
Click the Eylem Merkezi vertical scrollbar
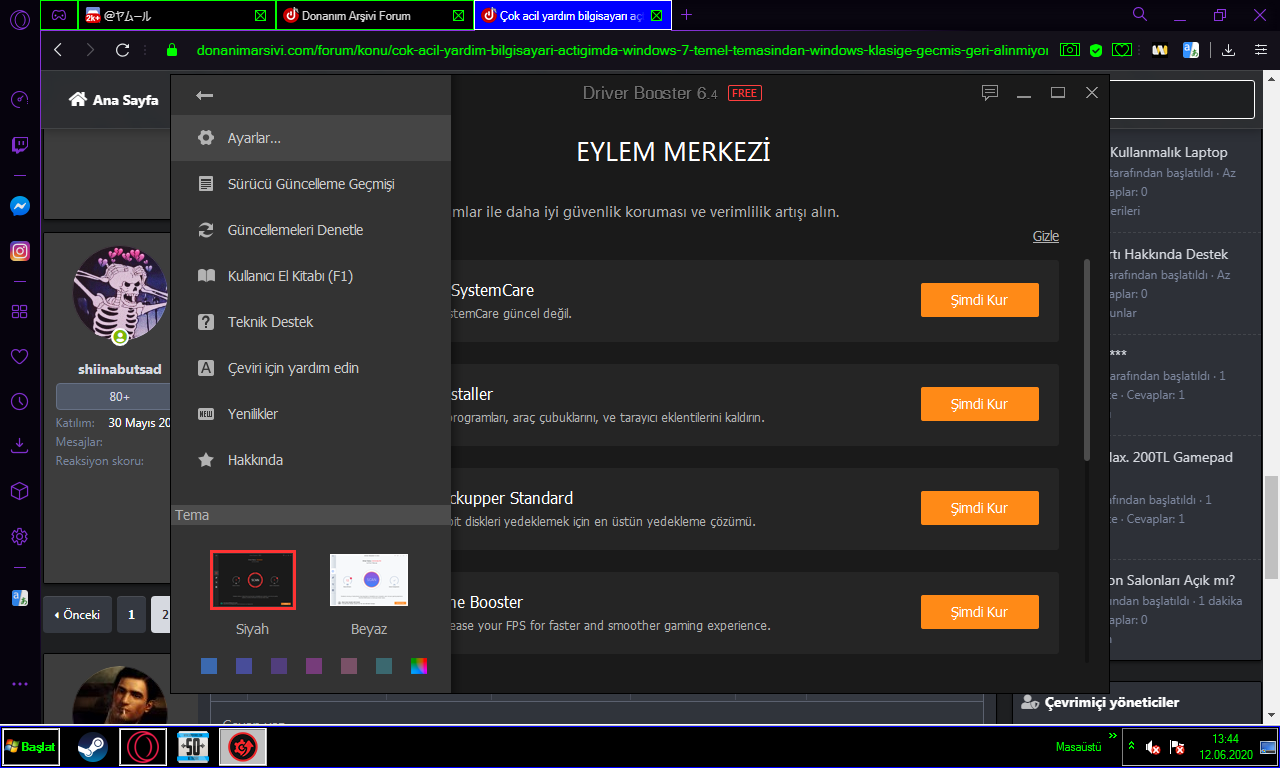tap(1087, 360)
